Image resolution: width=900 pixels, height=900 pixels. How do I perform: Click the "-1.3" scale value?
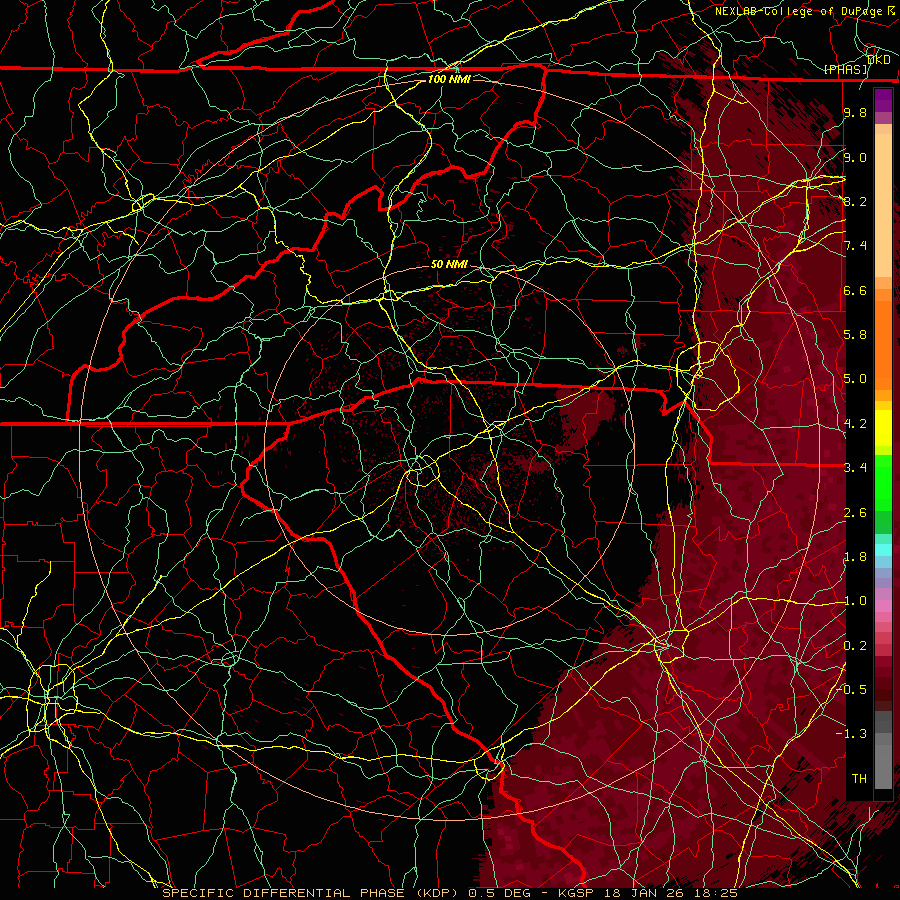[x=852, y=734]
